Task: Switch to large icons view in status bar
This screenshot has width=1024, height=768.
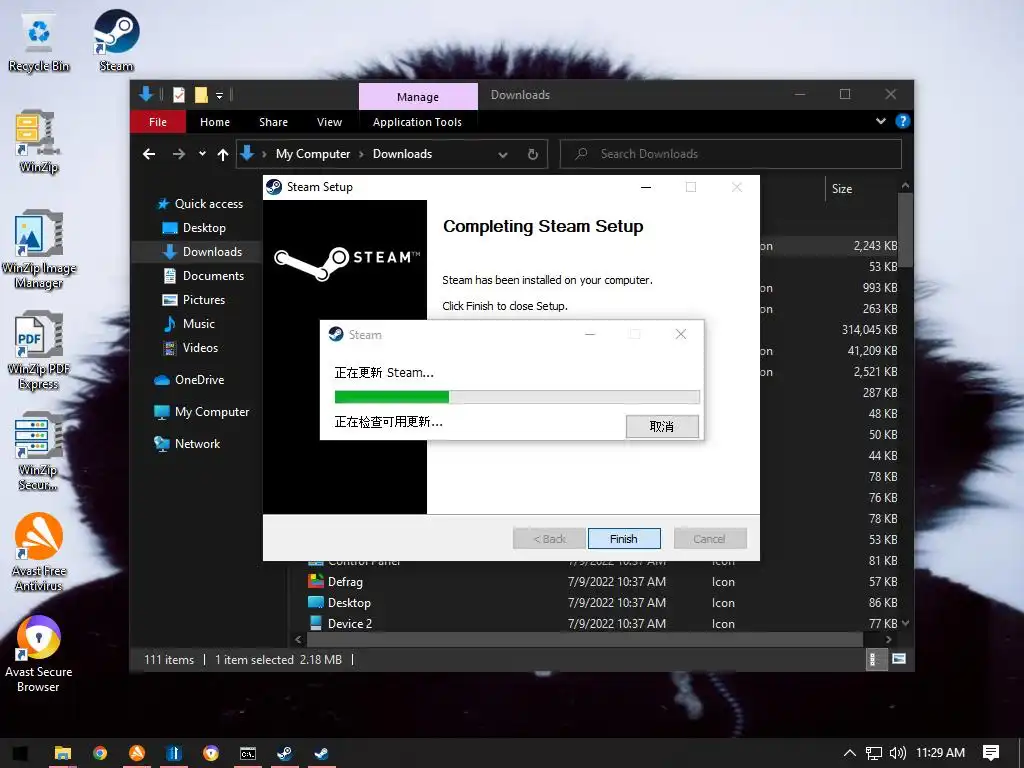Action: point(899,659)
